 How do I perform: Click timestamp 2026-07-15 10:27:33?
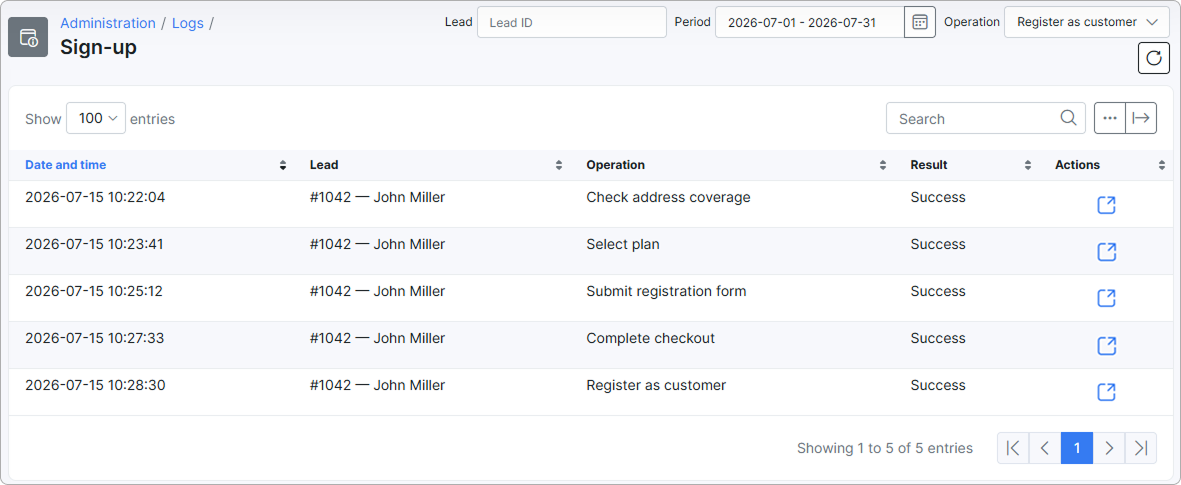[x=94, y=338]
